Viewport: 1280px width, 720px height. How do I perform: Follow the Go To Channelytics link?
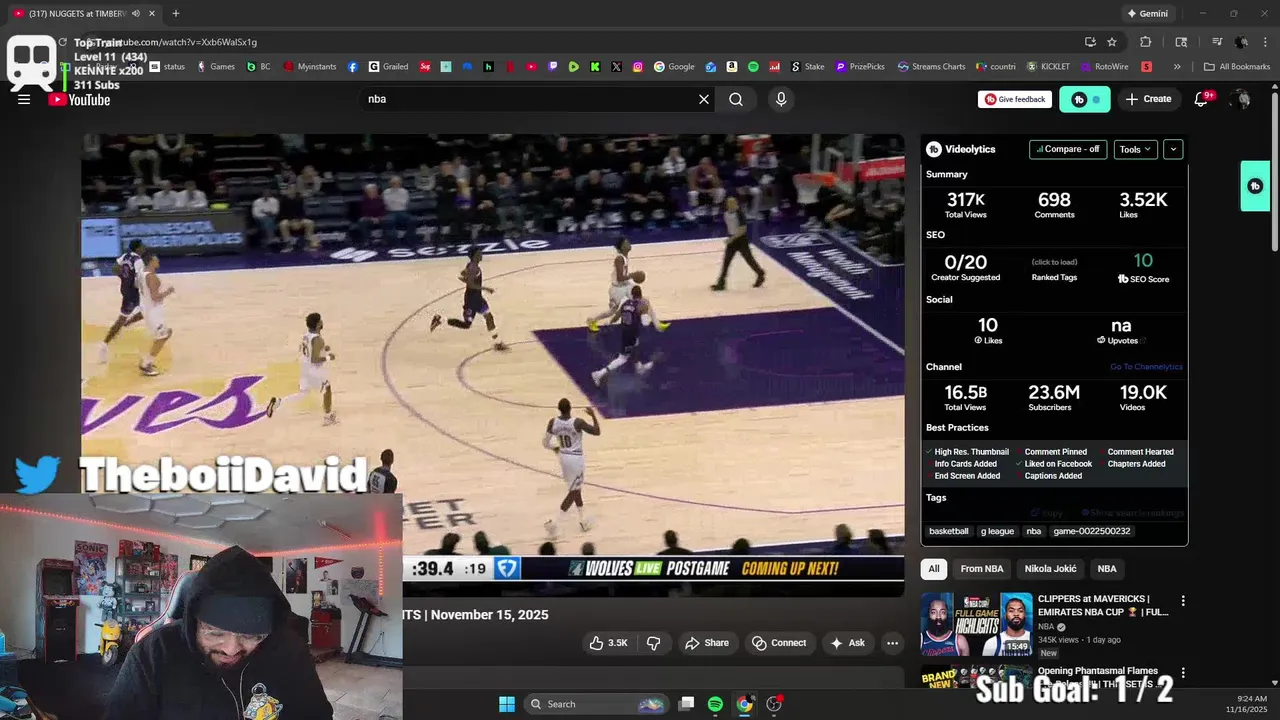point(1146,367)
